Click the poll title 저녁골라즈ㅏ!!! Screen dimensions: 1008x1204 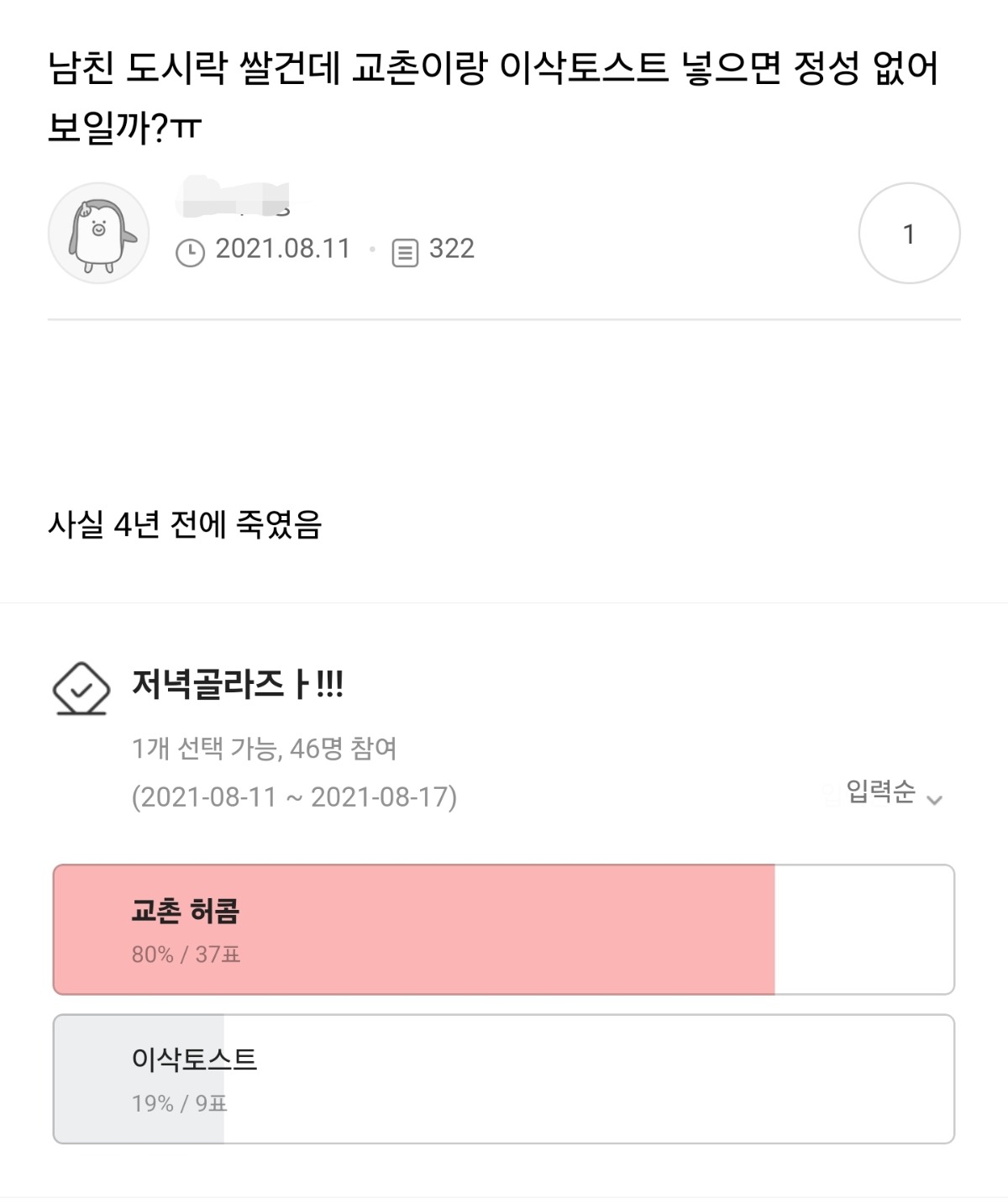point(238,686)
